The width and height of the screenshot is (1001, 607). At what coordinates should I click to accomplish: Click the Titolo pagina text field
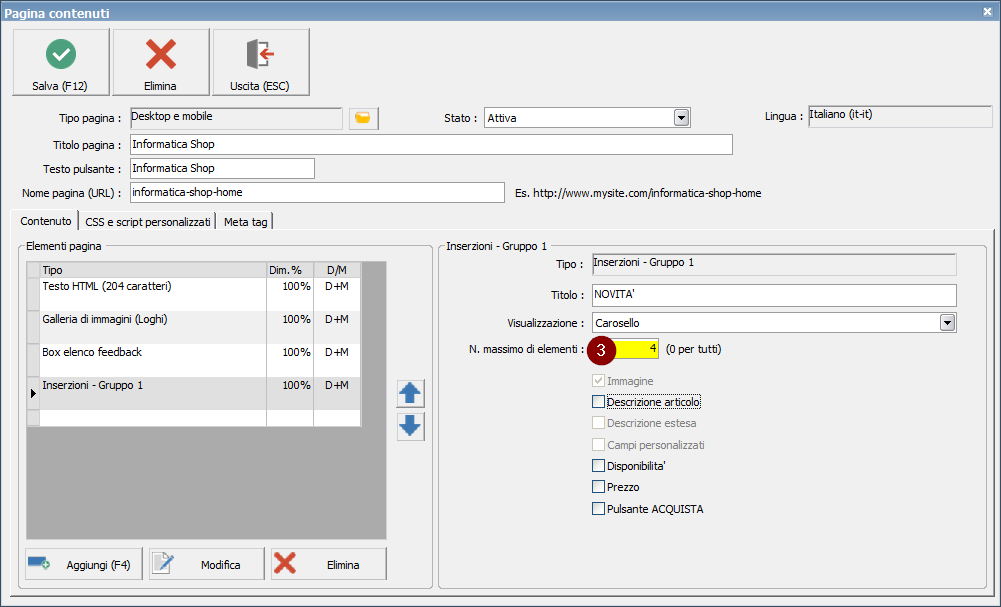(430, 145)
